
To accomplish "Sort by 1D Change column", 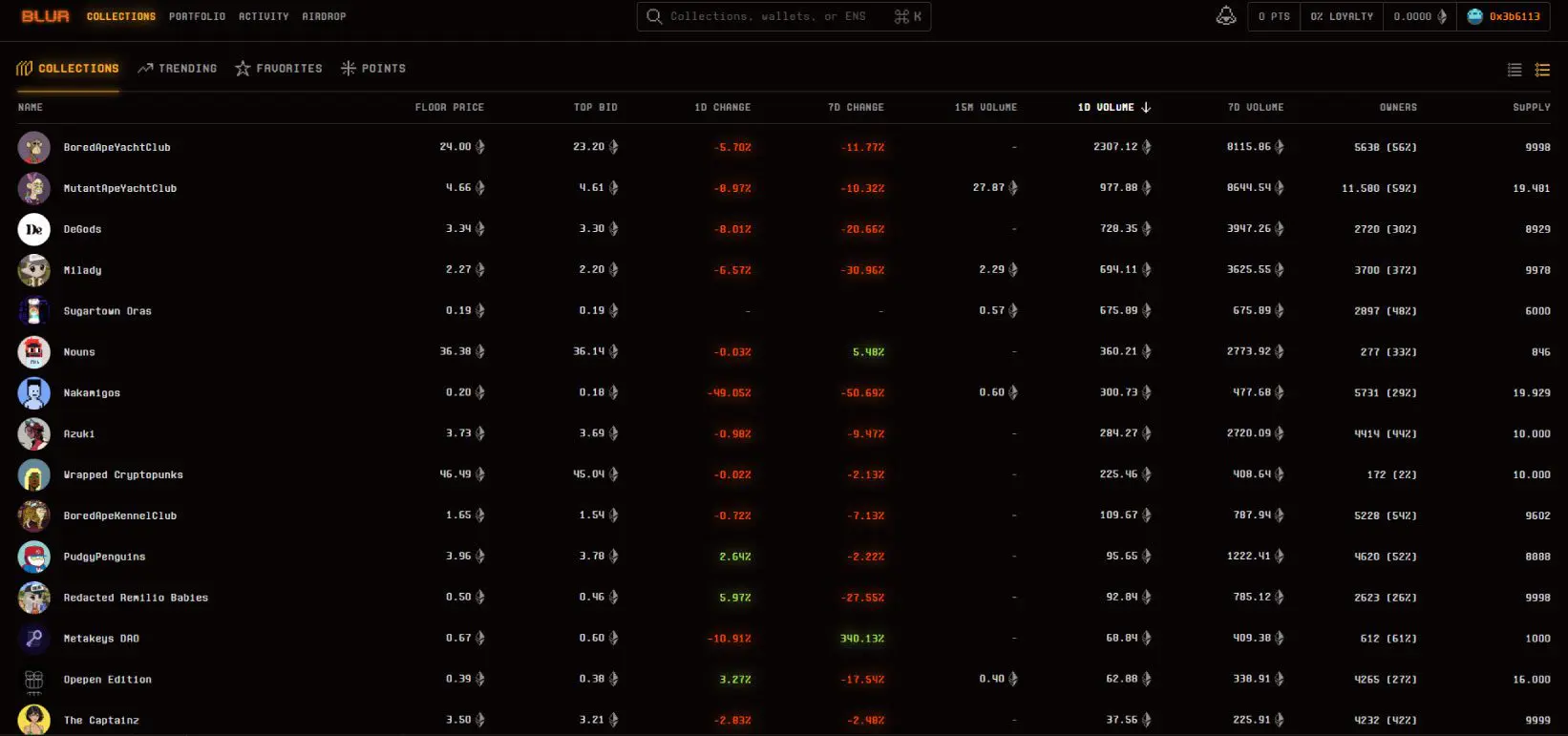I will tap(723, 108).
